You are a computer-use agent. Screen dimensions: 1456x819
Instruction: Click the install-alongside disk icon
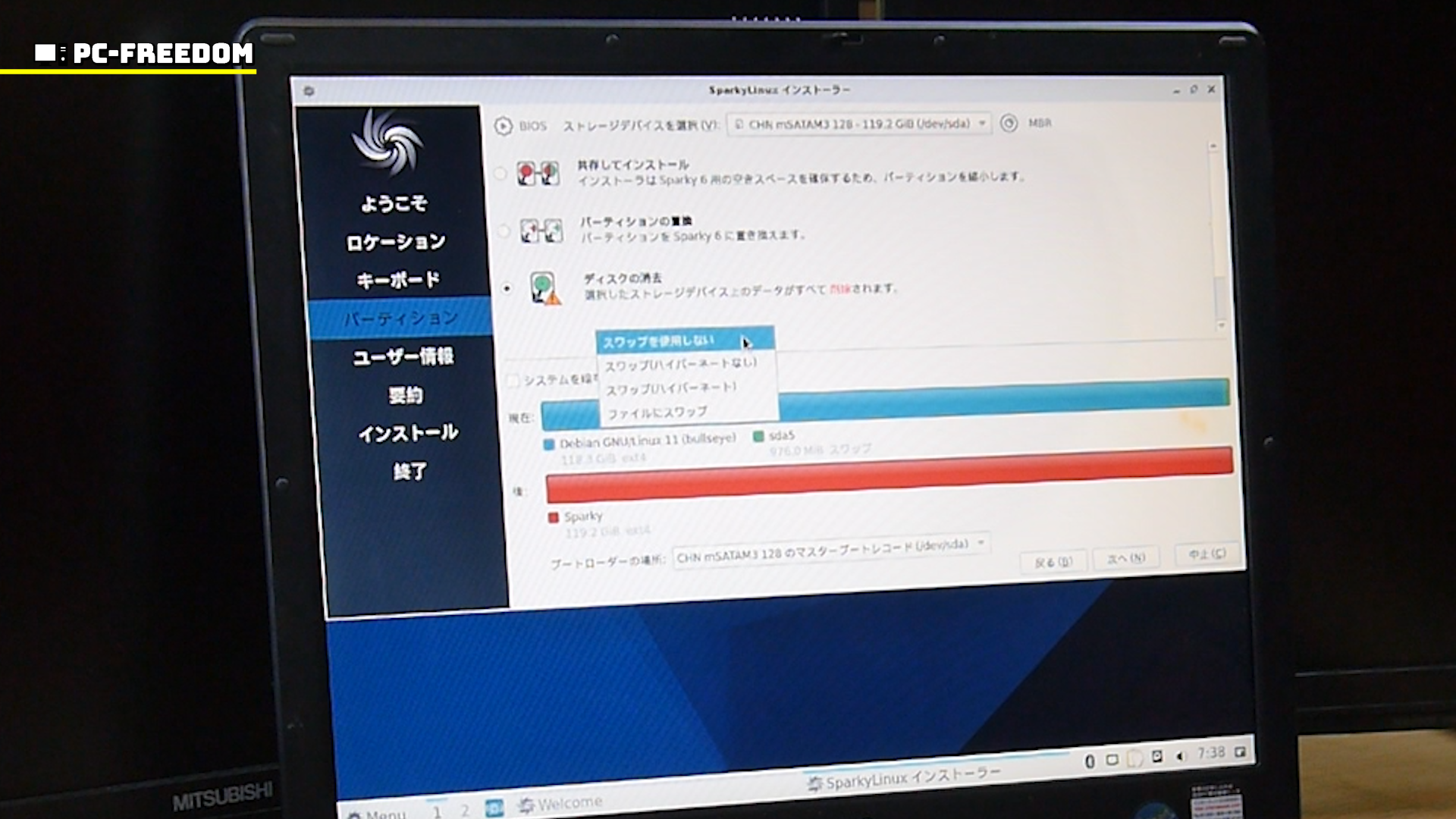[538, 174]
